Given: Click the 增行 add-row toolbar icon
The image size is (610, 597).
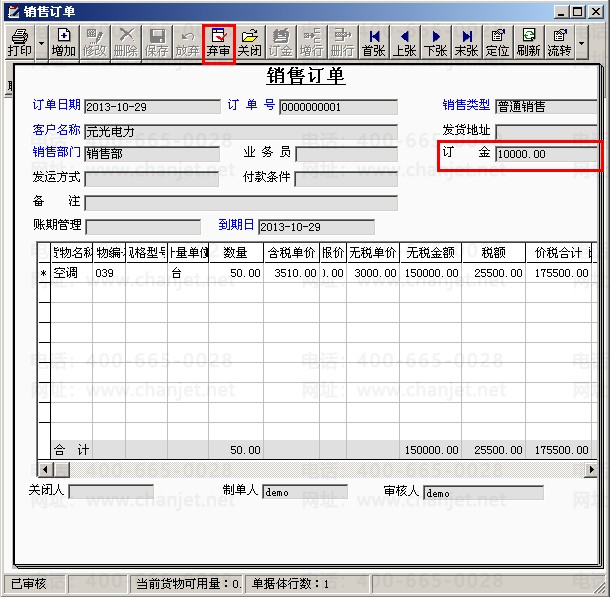Looking at the screenshot, I should click(312, 42).
